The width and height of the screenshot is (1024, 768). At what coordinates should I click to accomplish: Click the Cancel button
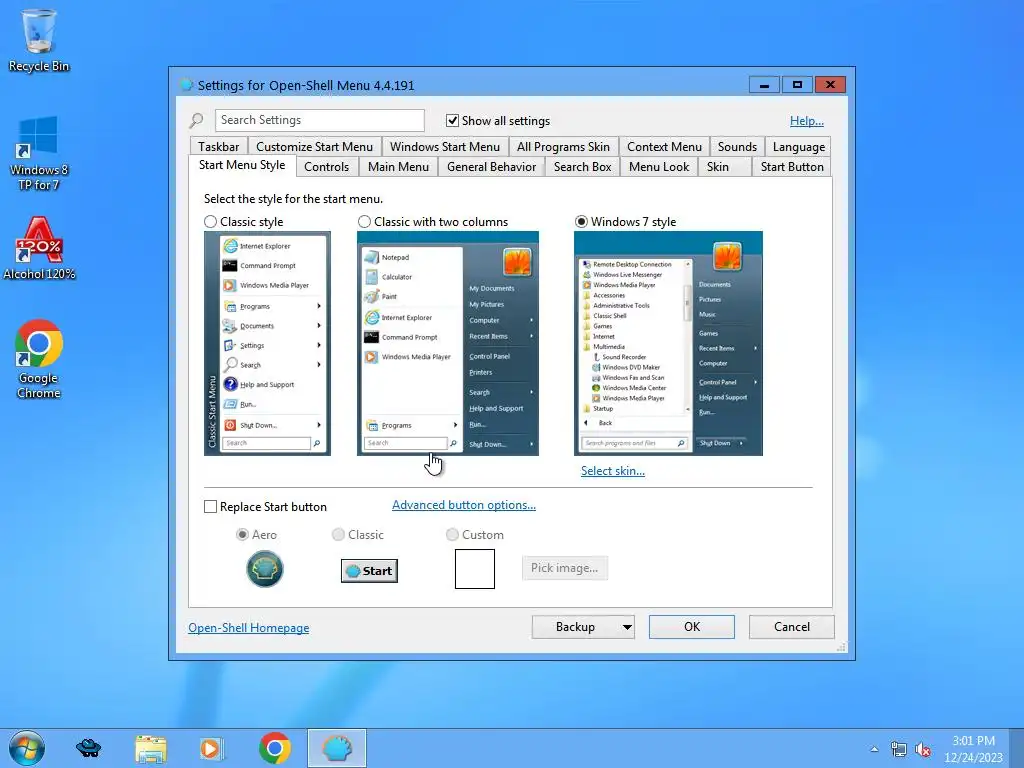point(792,627)
